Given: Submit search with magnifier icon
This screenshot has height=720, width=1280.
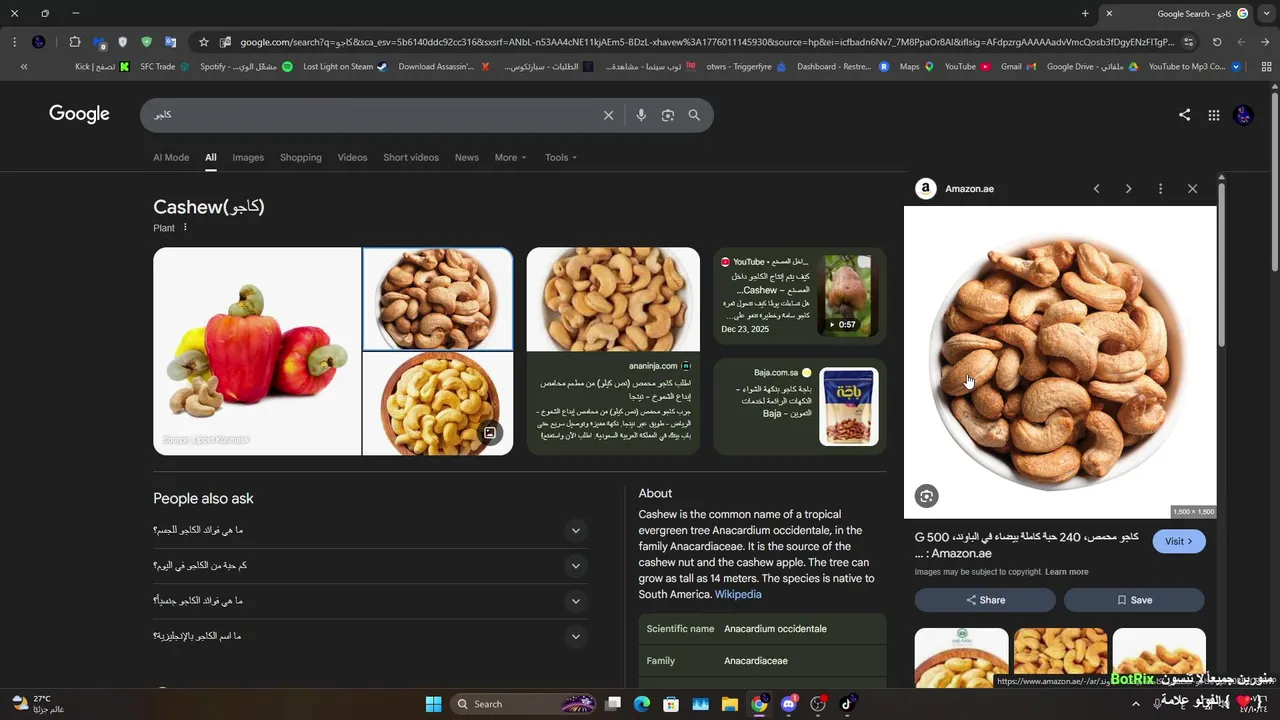Looking at the screenshot, I should (694, 115).
